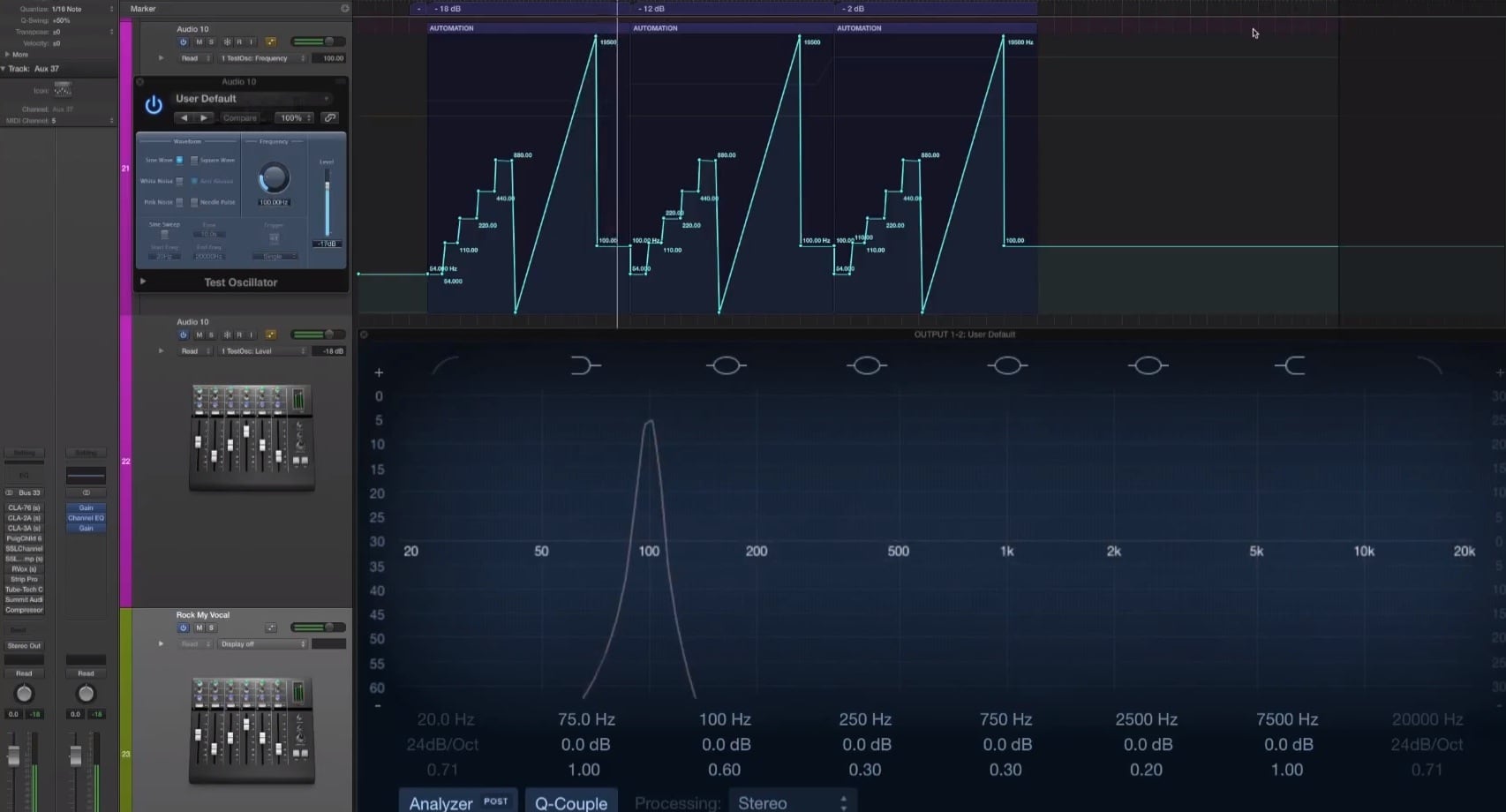Screen dimensions: 1506x812
Task: Toggle the 2500 Hz parametric band icon
Action: [x=1148, y=365]
